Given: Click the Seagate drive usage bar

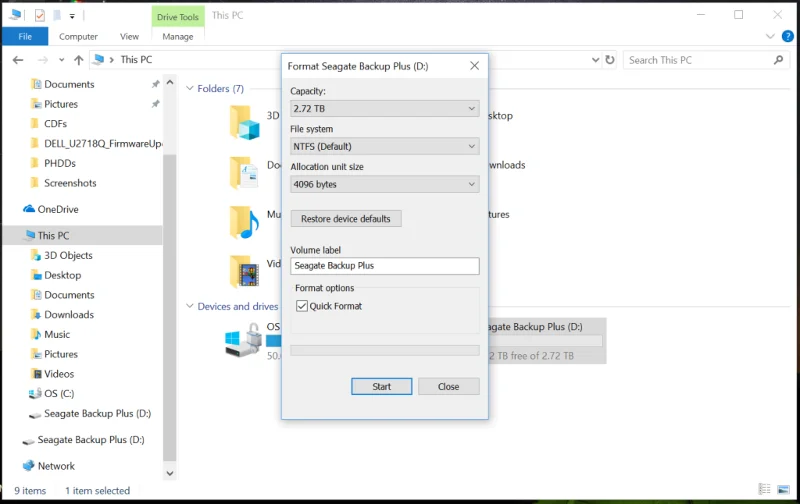Looking at the screenshot, I should pos(545,341).
